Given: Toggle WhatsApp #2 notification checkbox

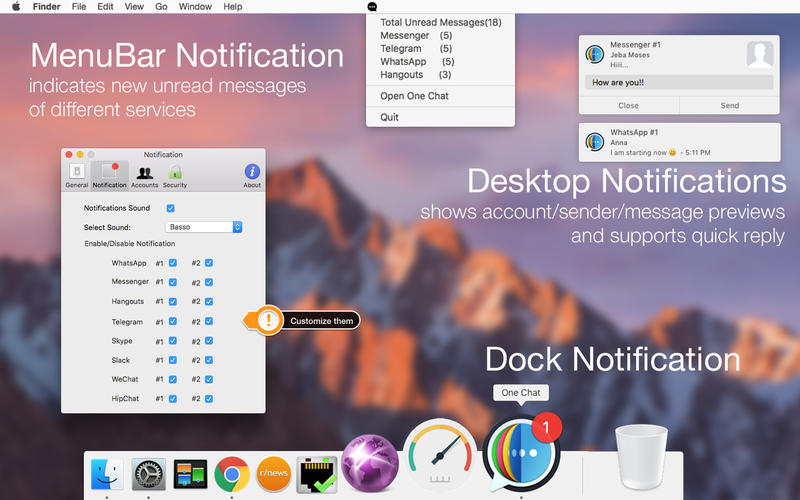Looking at the screenshot, I should tap(209, 263).
